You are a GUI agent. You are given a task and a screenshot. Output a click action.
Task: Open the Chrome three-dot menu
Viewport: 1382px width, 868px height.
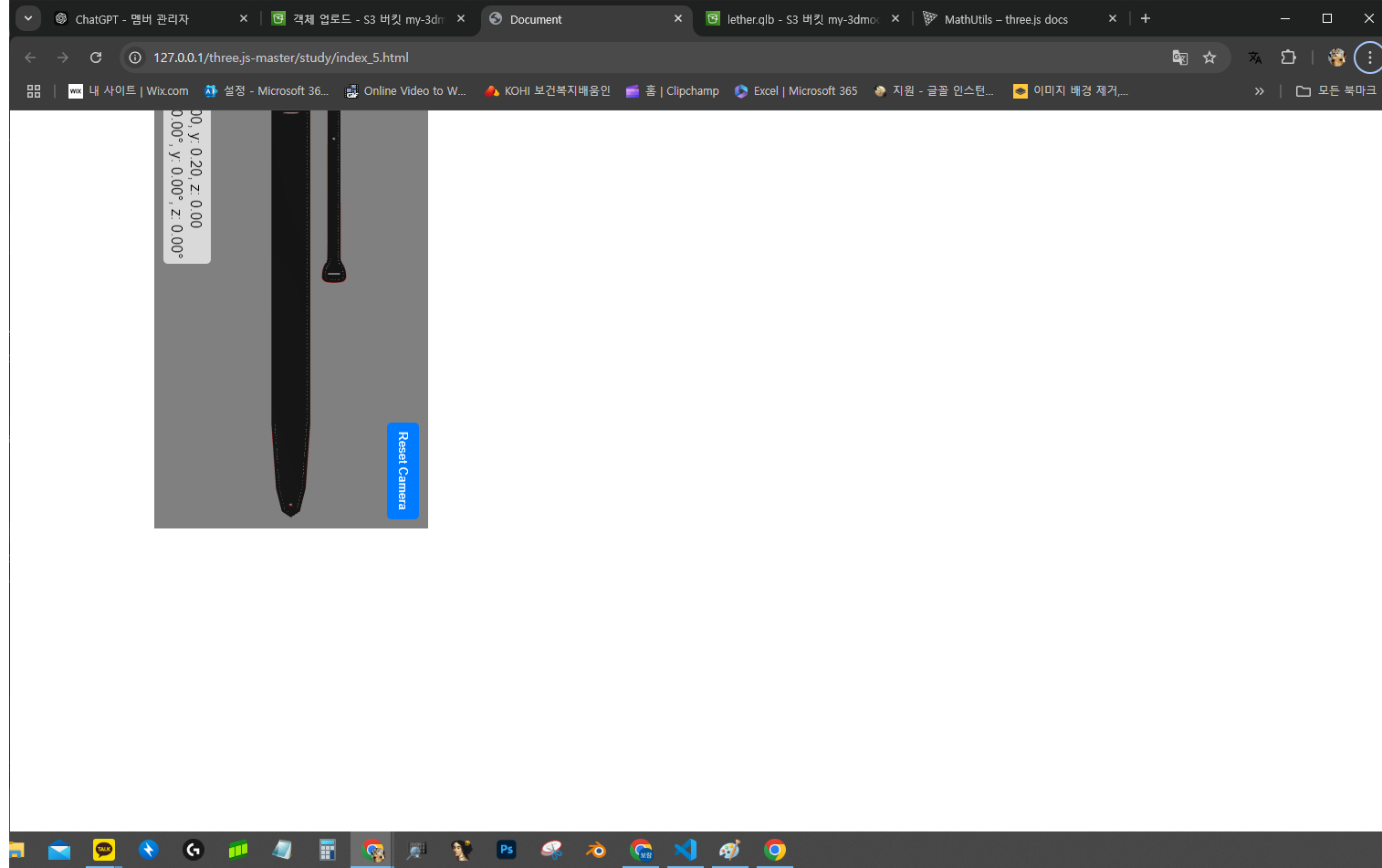click(x=1369, y=58)
